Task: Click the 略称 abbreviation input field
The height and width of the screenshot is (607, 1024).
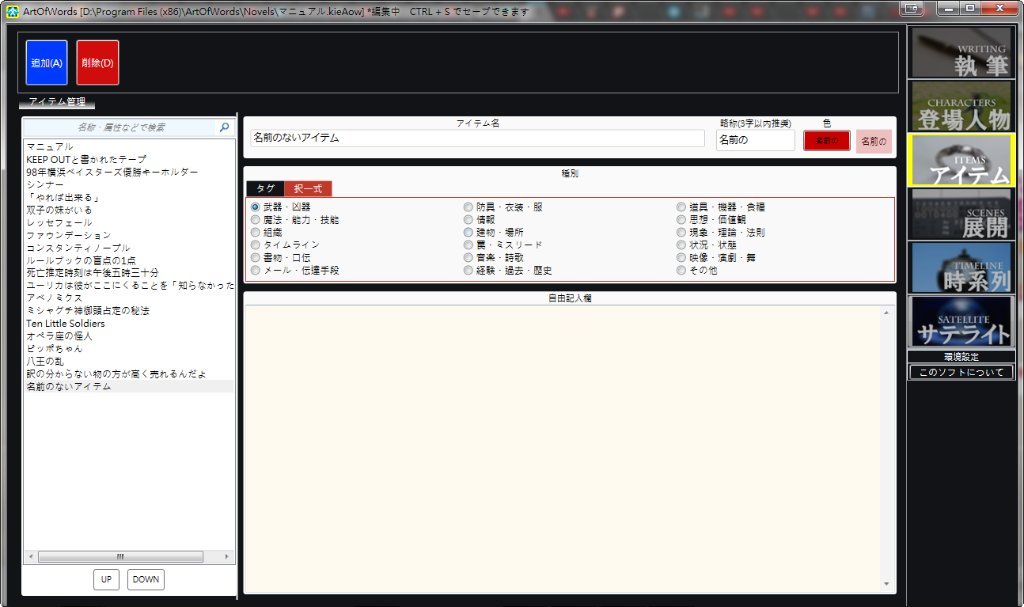Action: click(x=755, y=140)
